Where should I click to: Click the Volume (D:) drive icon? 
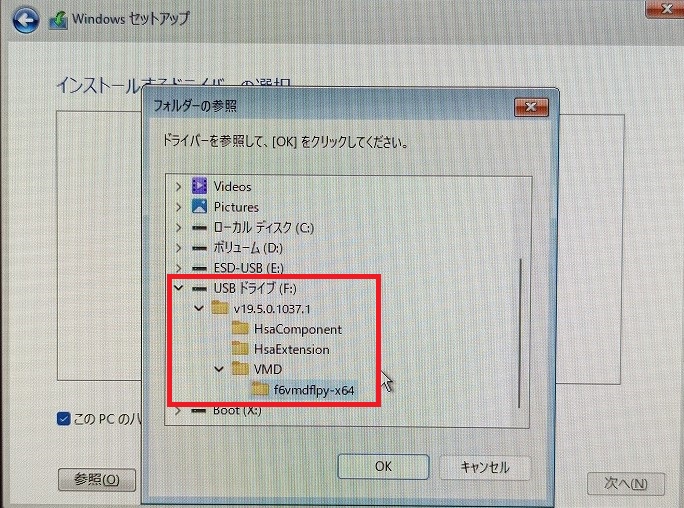coord(199,248)
